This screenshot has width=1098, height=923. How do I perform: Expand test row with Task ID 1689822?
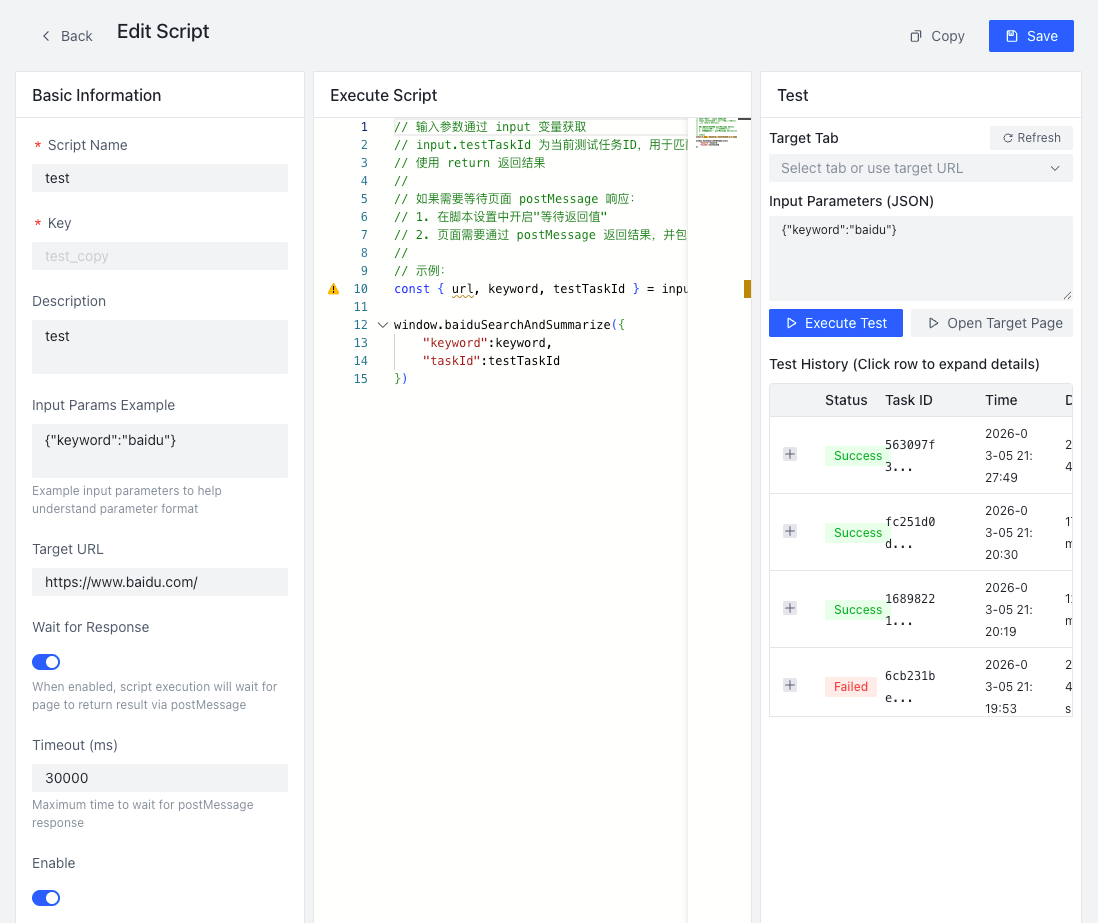pos(790,608)
